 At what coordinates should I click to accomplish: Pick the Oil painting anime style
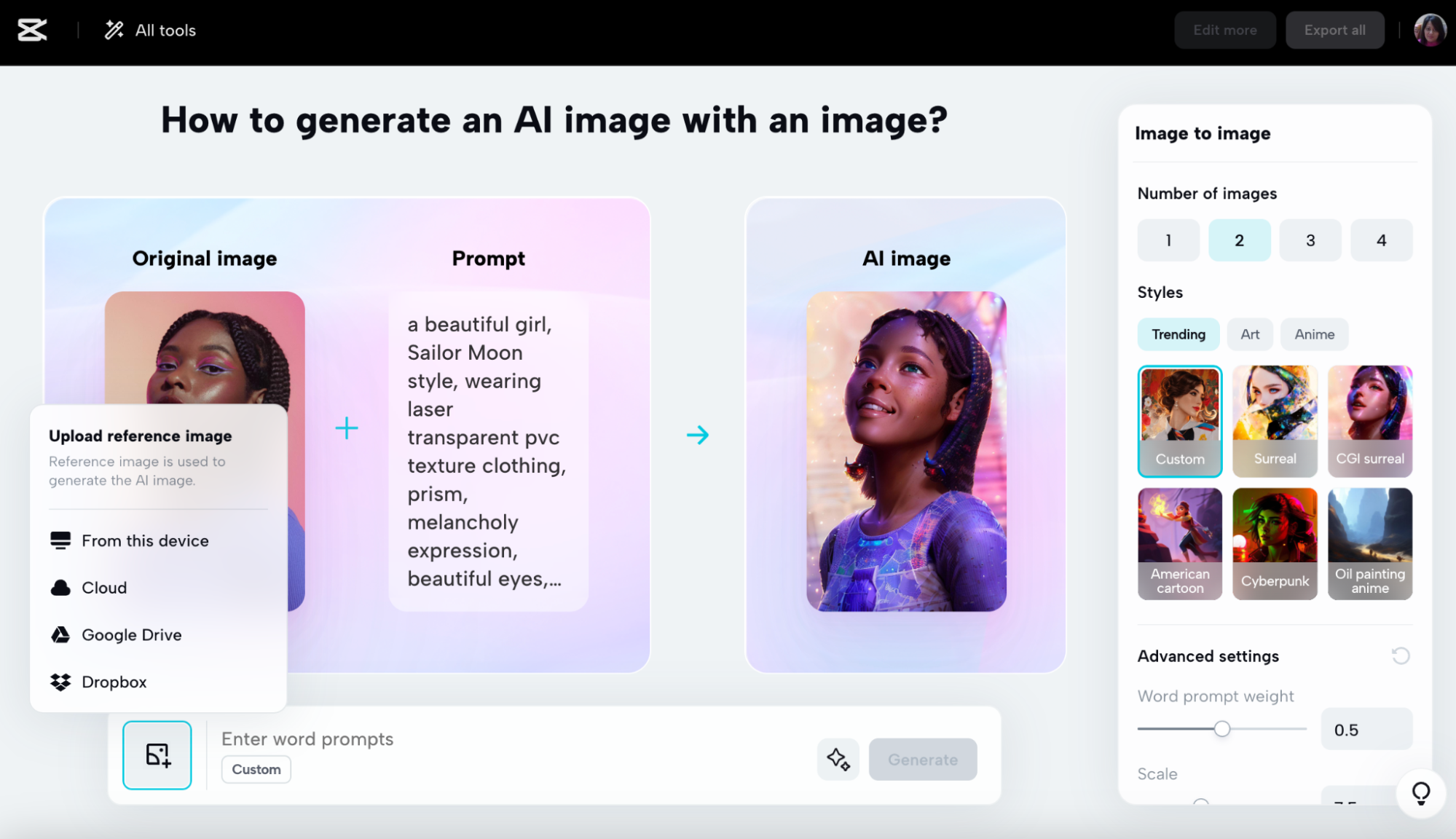point(1369,543)
